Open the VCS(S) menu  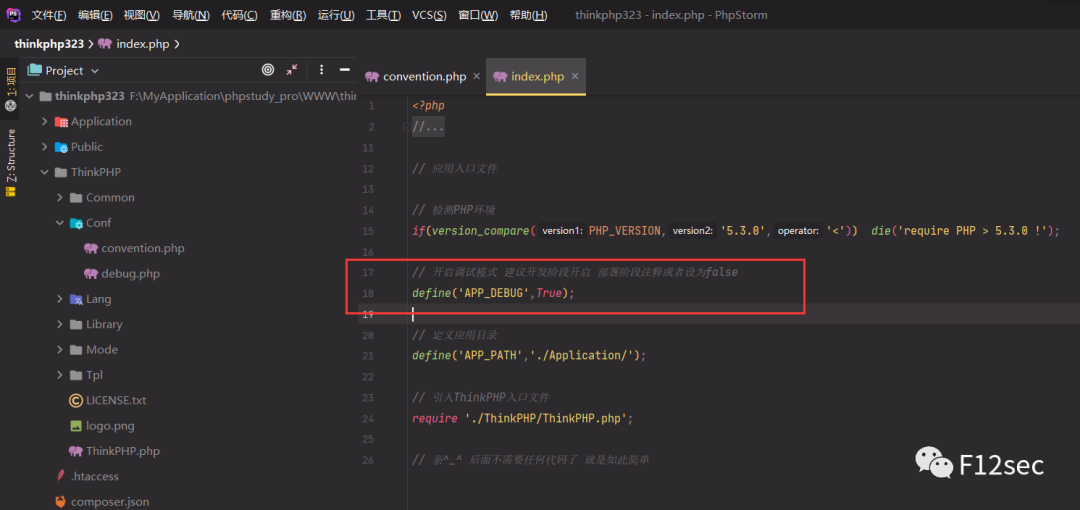(429, 15)
